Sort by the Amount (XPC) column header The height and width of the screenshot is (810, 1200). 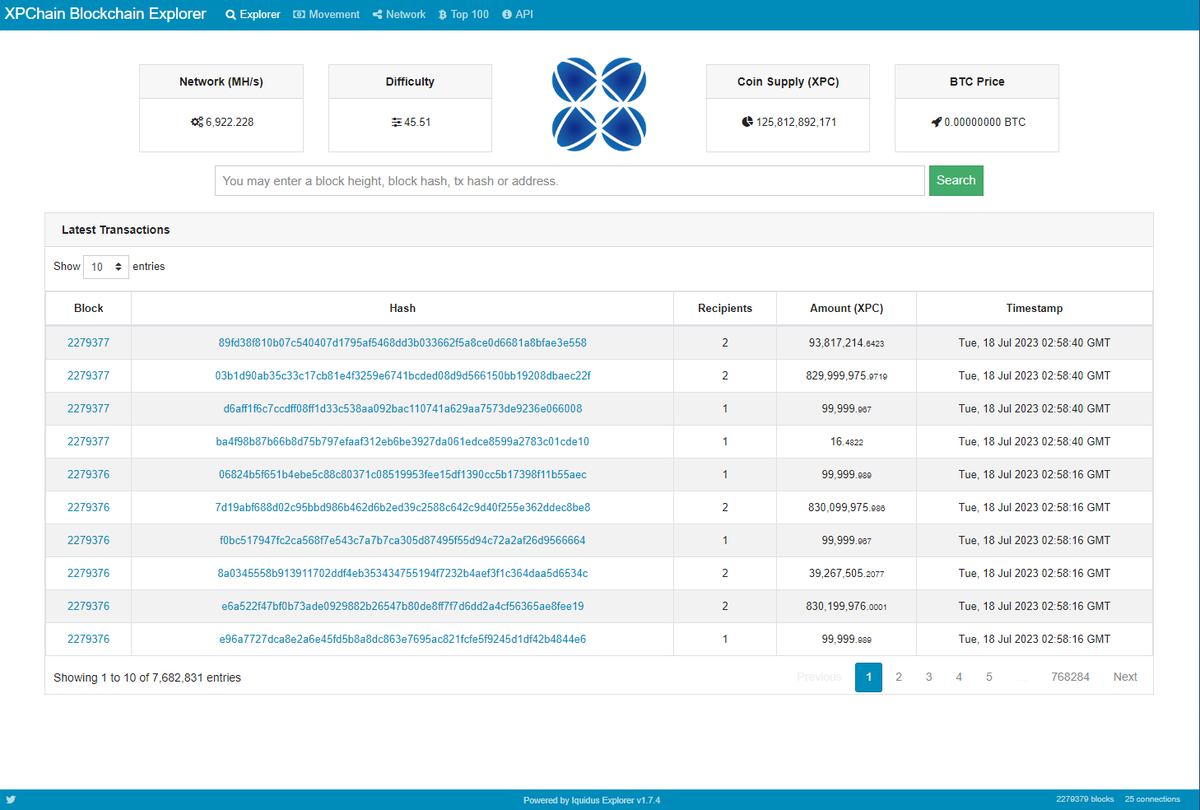846,308
